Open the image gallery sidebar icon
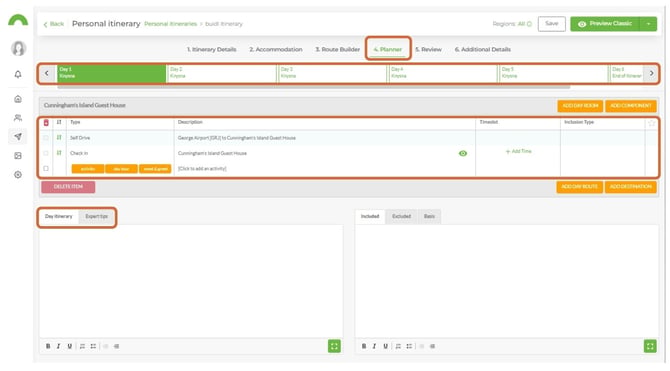This screenshot has height=371, width=670. pyautogui.click(x=18, y=156)
